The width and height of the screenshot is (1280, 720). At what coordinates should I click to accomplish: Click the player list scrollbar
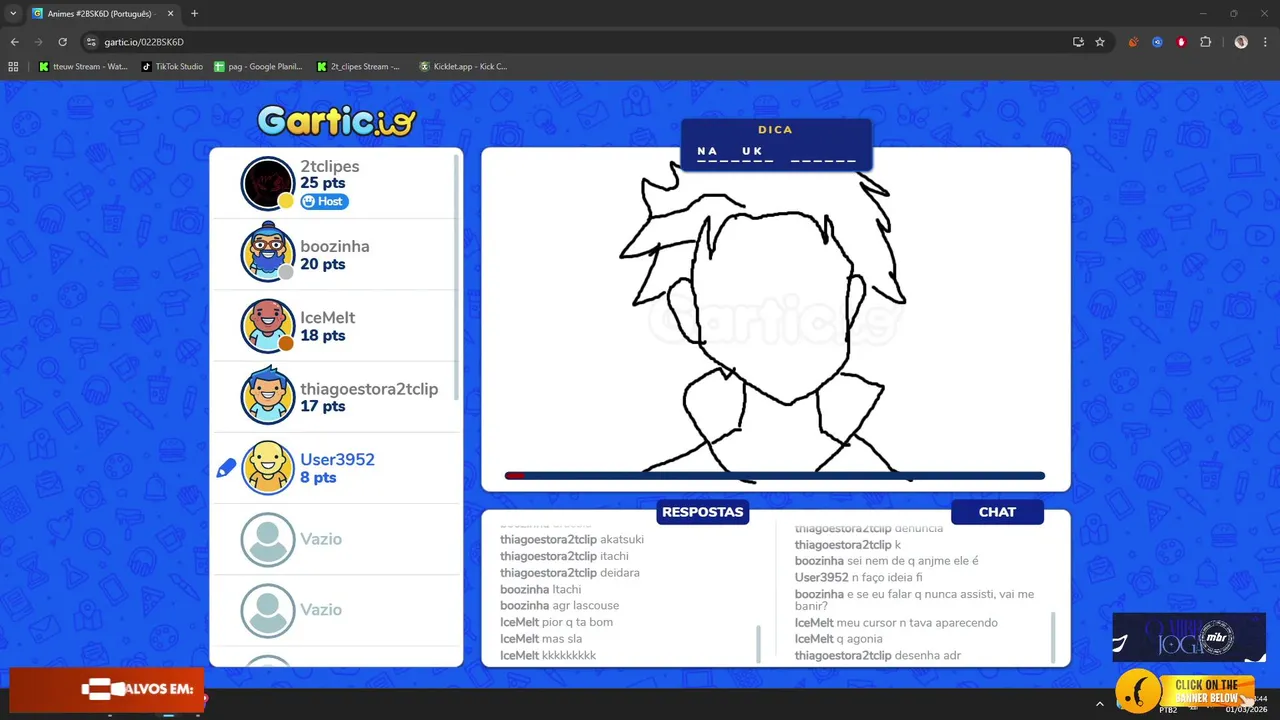coord(458,277)
